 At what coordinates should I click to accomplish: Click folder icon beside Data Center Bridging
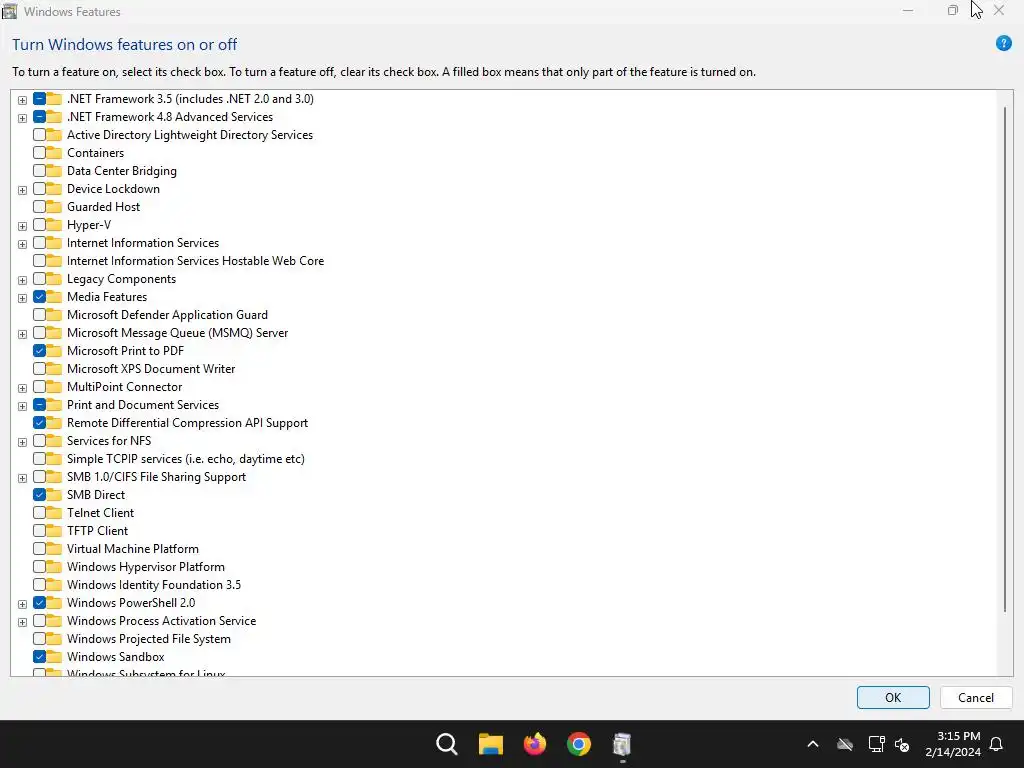click(54, 170)
